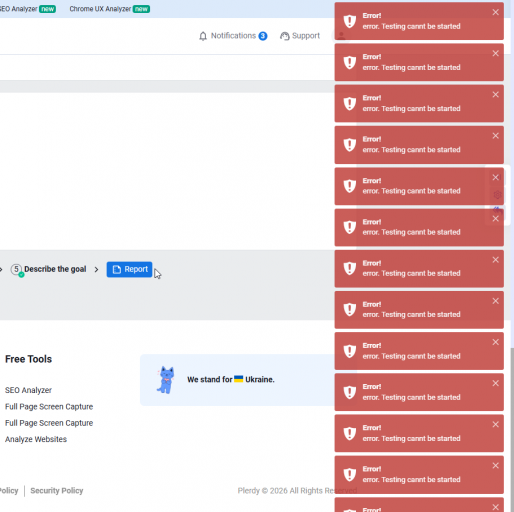Open the Security Policy footer link

click(x=57, y=491)
